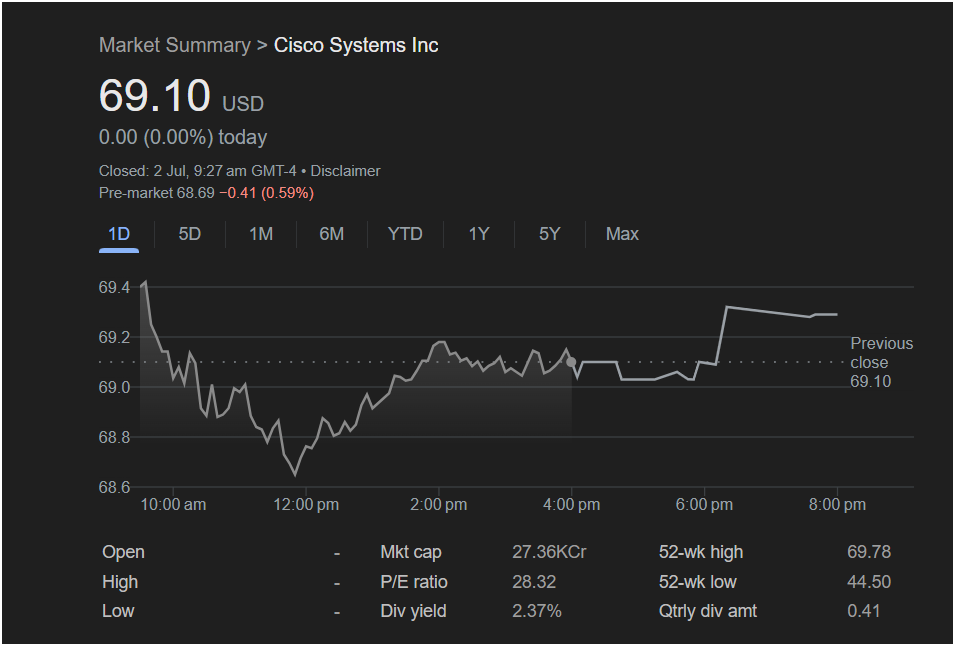
Task: Click the 68.8 y-axis label
Action: (x=115, y=437)
